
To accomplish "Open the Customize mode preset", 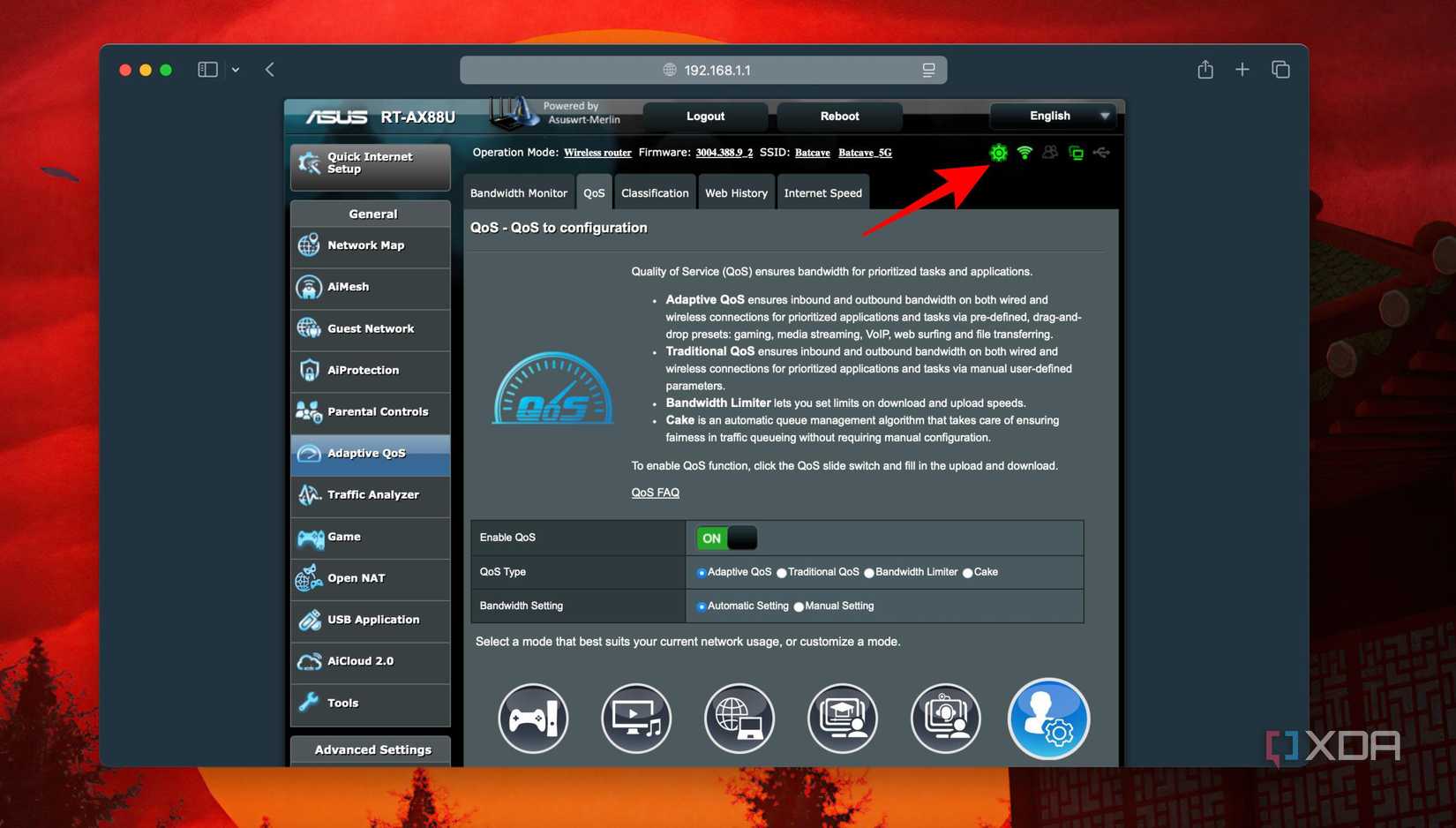I will (1048, 719).
